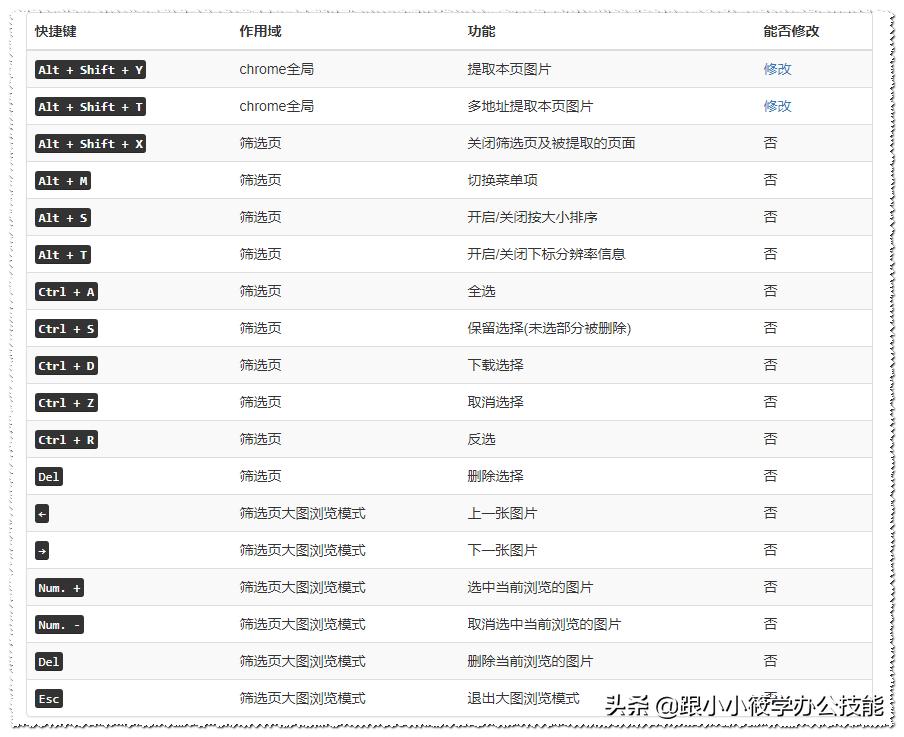Click the Num. + shortcut badge
Screen dimensions: 904x737
(58, 587)
